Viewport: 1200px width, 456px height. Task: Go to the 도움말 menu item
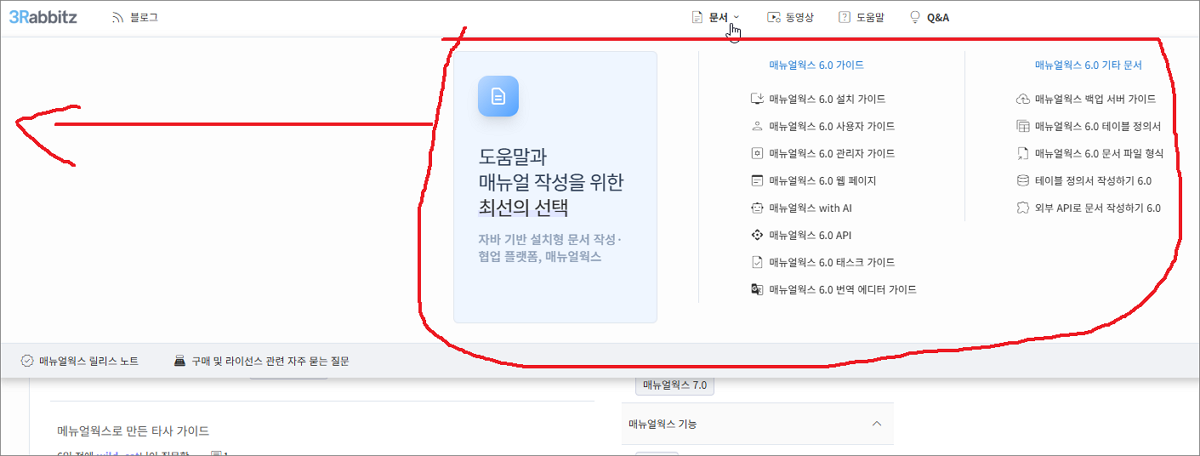860,18
